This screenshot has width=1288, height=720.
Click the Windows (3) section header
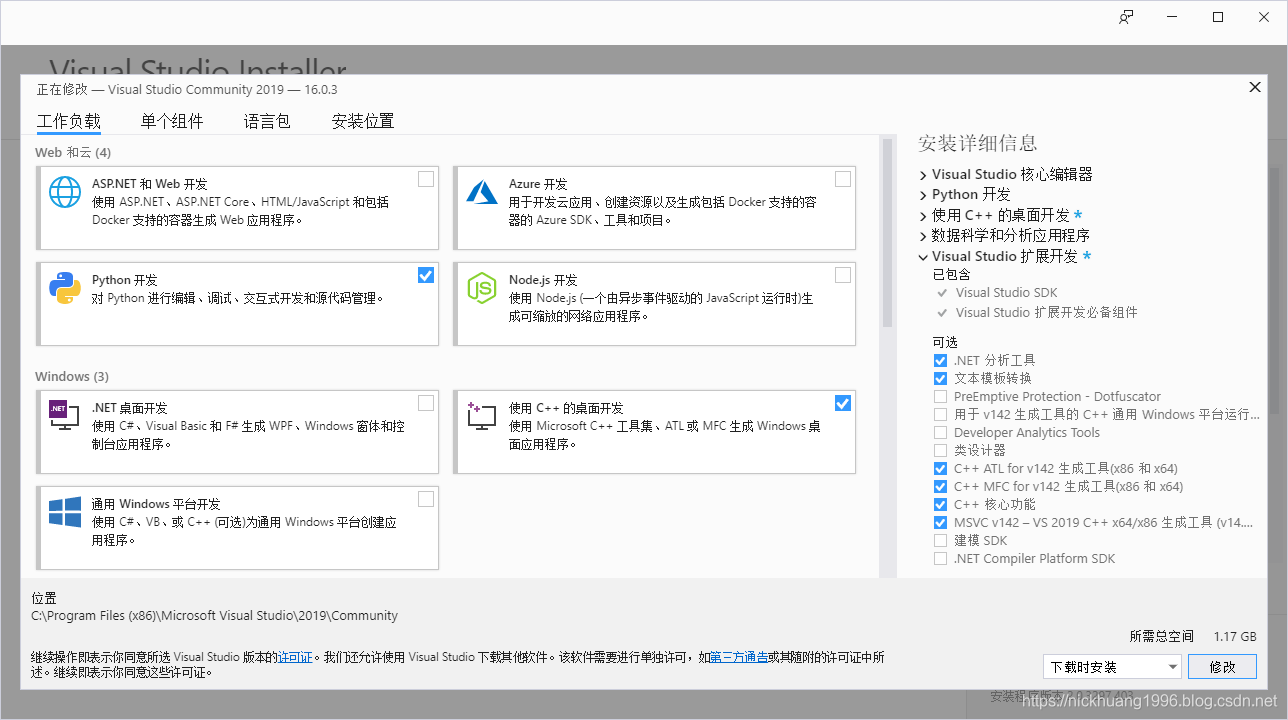(72, 377)
